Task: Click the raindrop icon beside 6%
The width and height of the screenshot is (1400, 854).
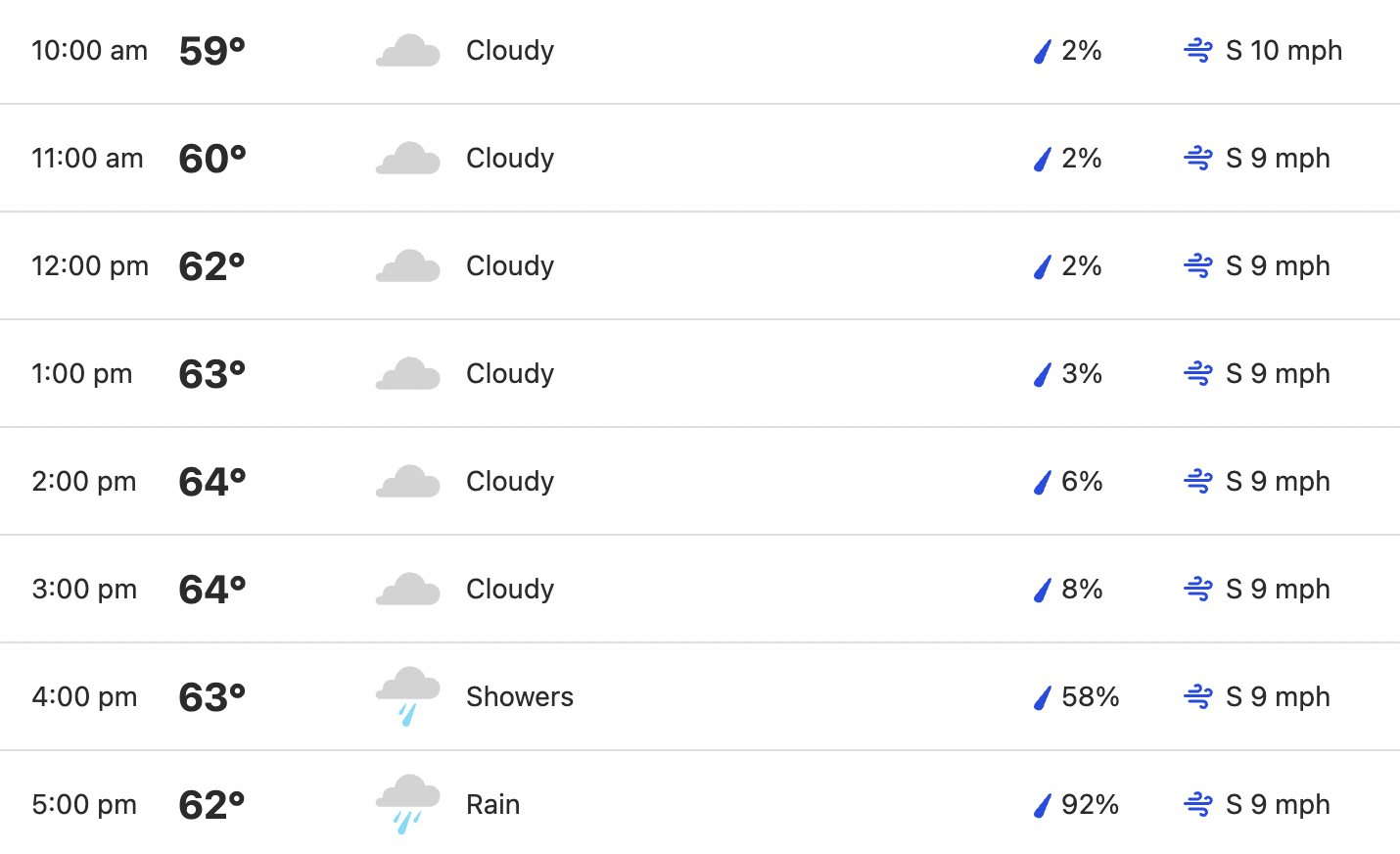Action: pyautogui.click(x=1043, y=482)
